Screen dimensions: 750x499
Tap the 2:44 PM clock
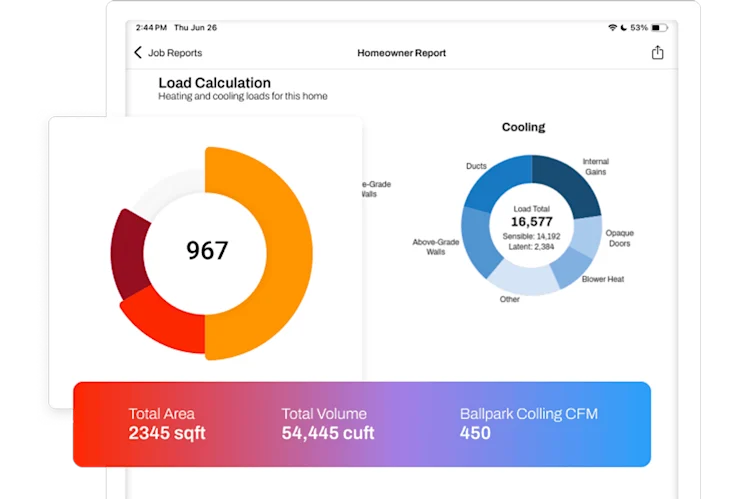pos(151,28)
